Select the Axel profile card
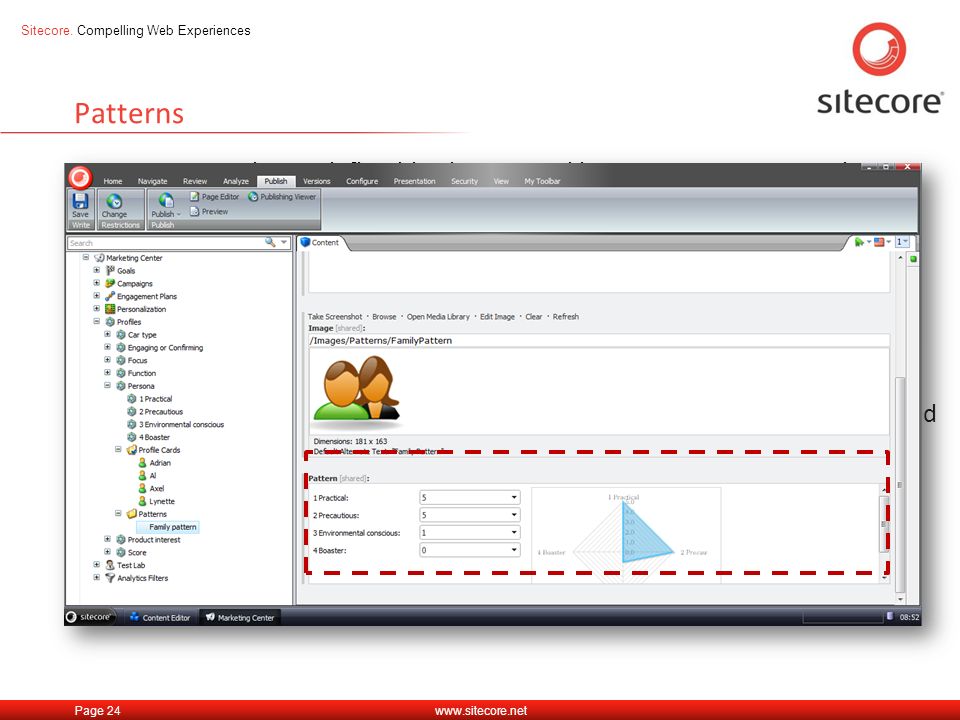The width and height of the screenshot is (960, 720). point(151,488)
